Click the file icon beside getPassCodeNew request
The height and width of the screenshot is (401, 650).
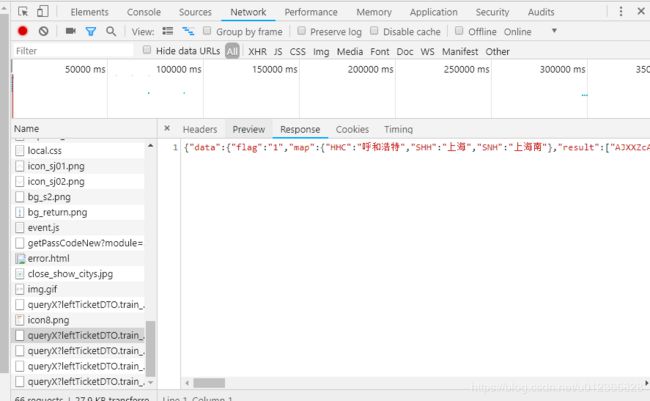(19, 243)
